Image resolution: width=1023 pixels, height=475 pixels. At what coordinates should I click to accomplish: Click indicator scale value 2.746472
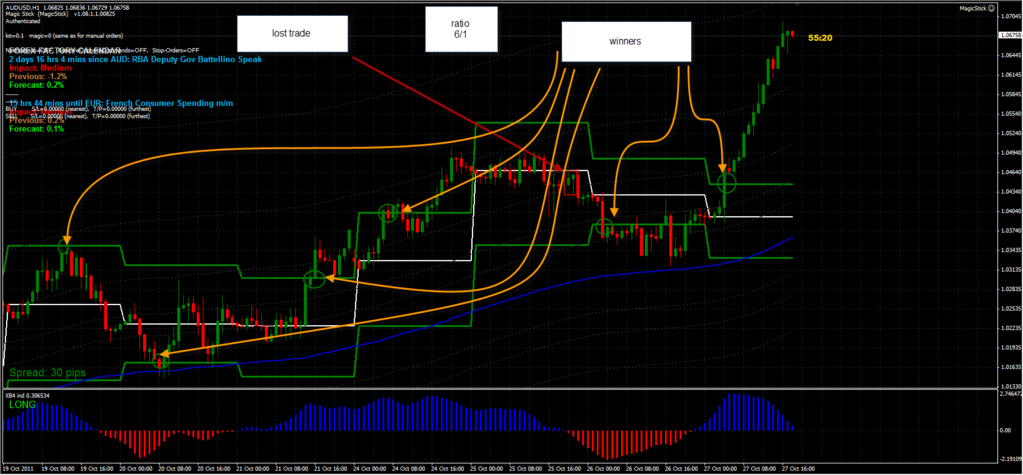[x=1009, y=395]
